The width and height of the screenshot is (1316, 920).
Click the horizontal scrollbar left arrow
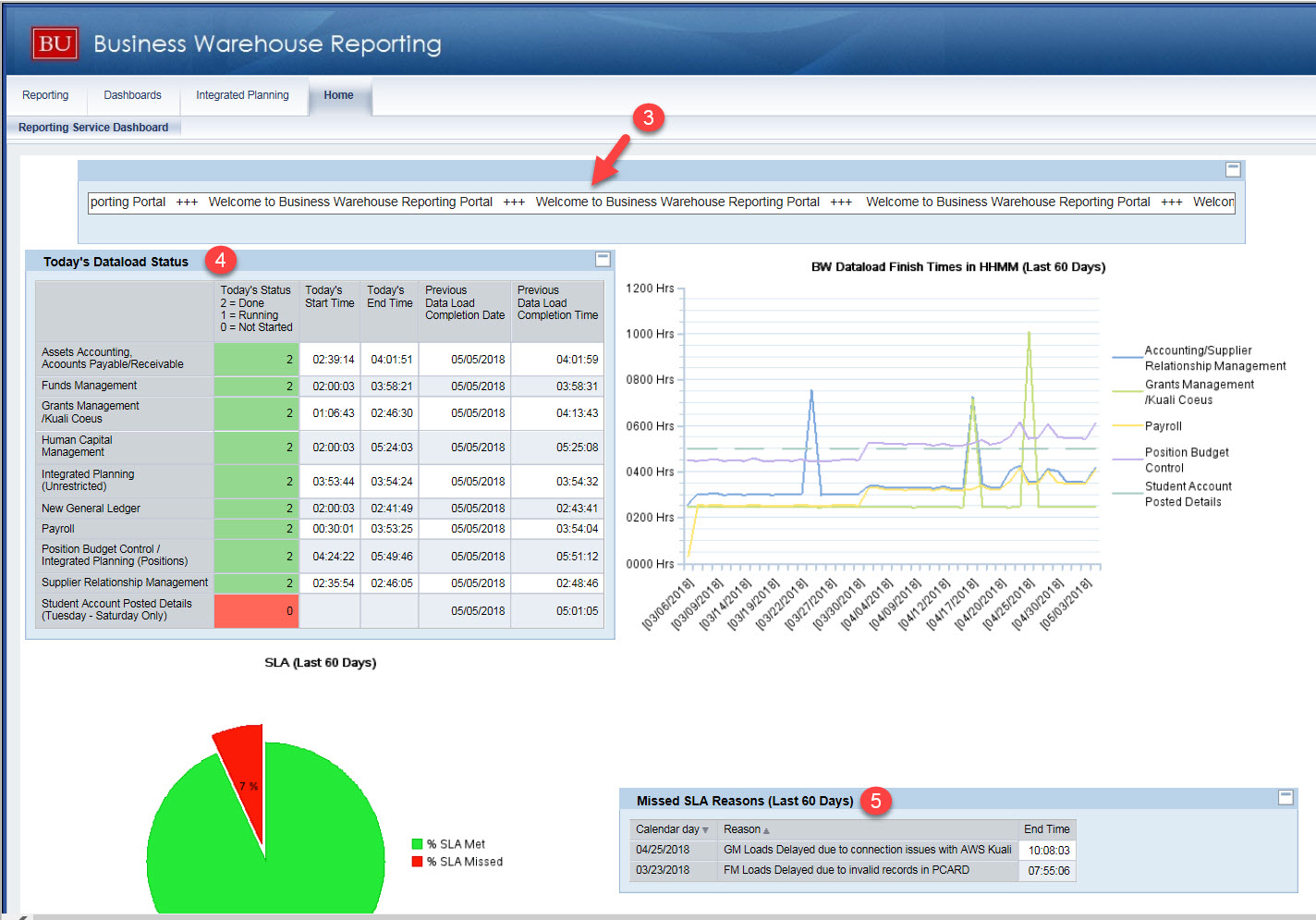[x=25, y=916]
